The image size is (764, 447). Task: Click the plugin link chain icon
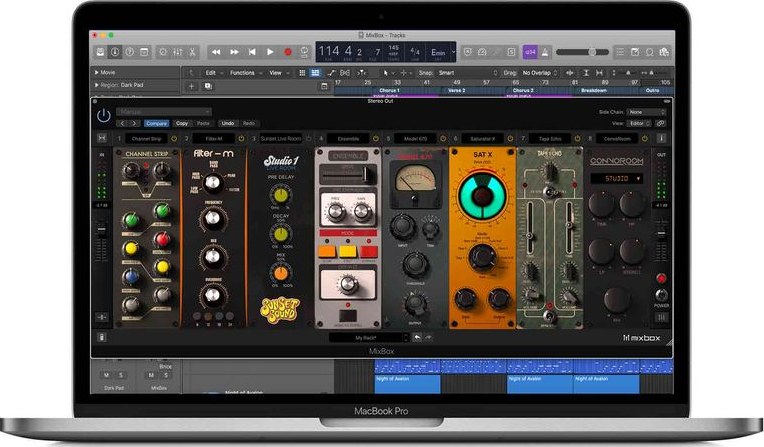click(660, 123)
